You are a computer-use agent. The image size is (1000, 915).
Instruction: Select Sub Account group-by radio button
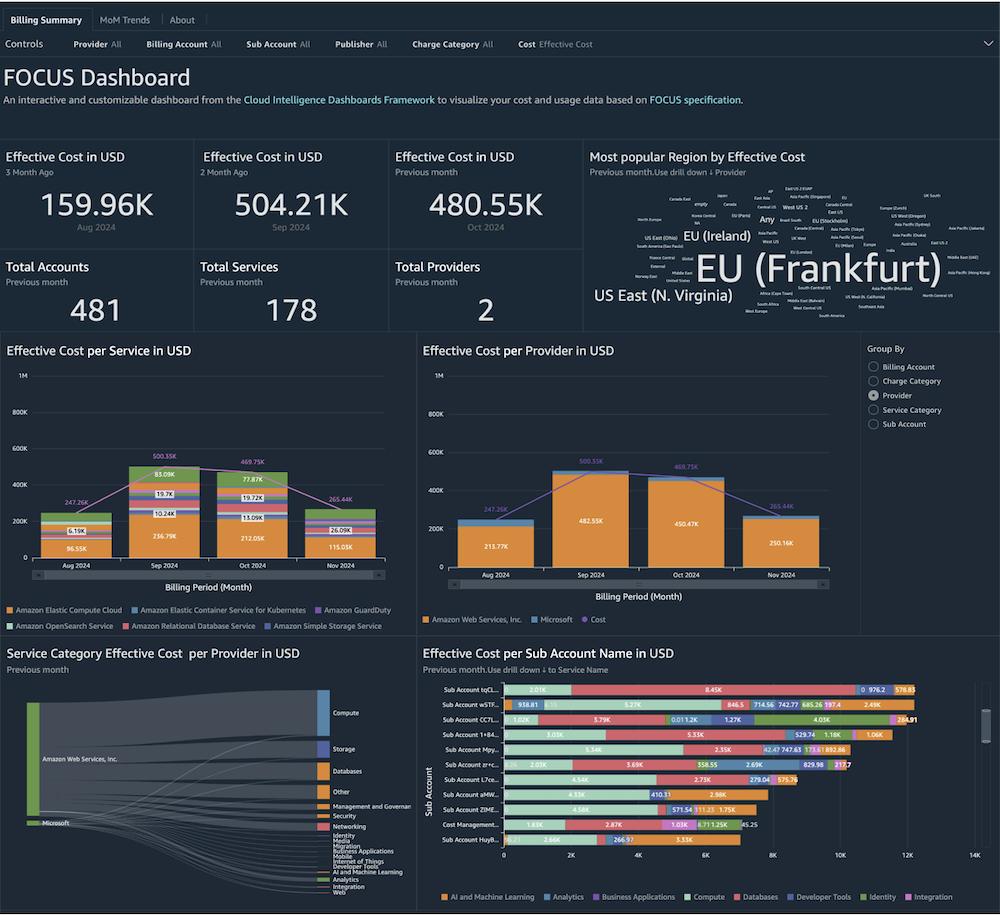873,424
